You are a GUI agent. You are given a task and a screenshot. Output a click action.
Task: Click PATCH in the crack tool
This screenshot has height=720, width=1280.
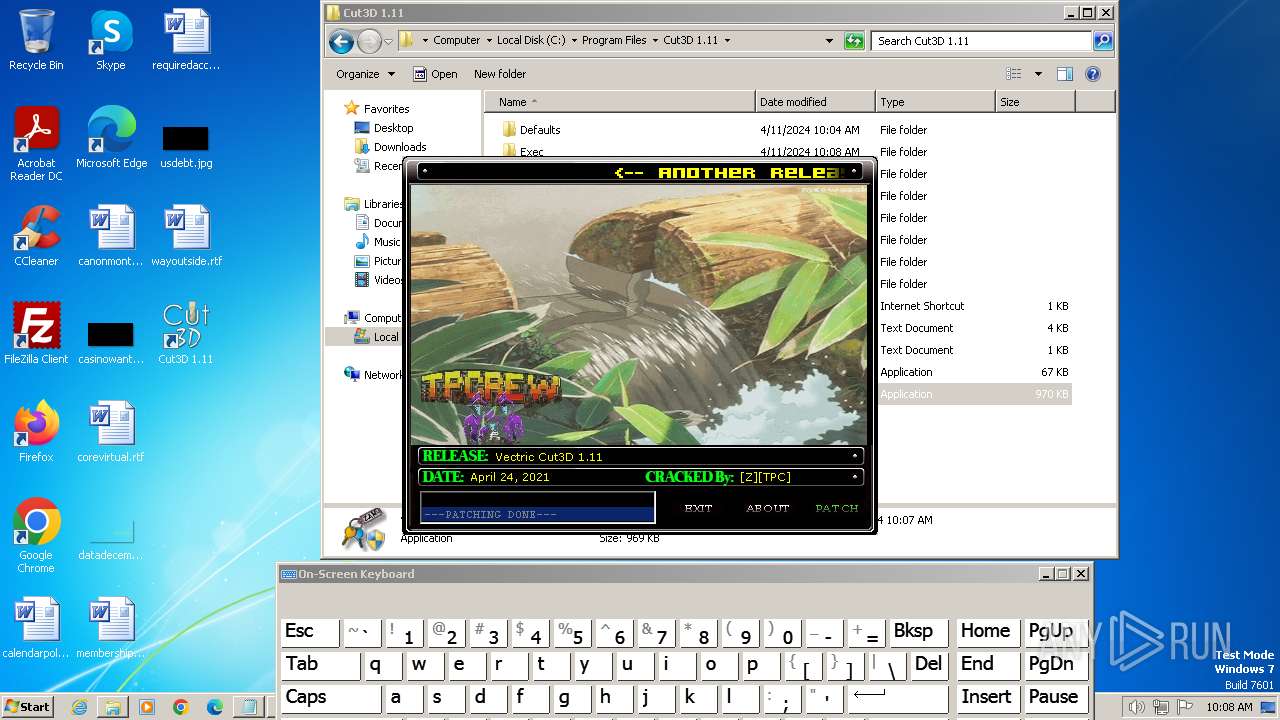click(837, 508)
